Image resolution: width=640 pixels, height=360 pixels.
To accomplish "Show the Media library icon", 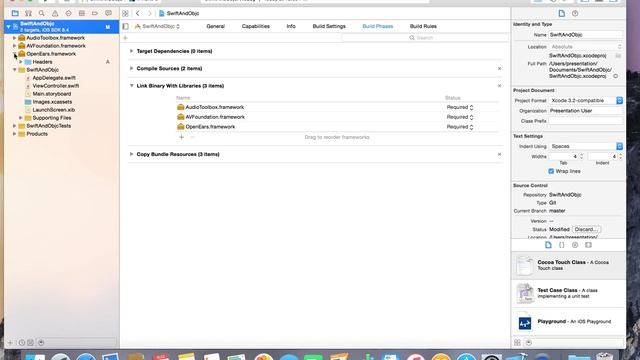I will click(588, 245).
